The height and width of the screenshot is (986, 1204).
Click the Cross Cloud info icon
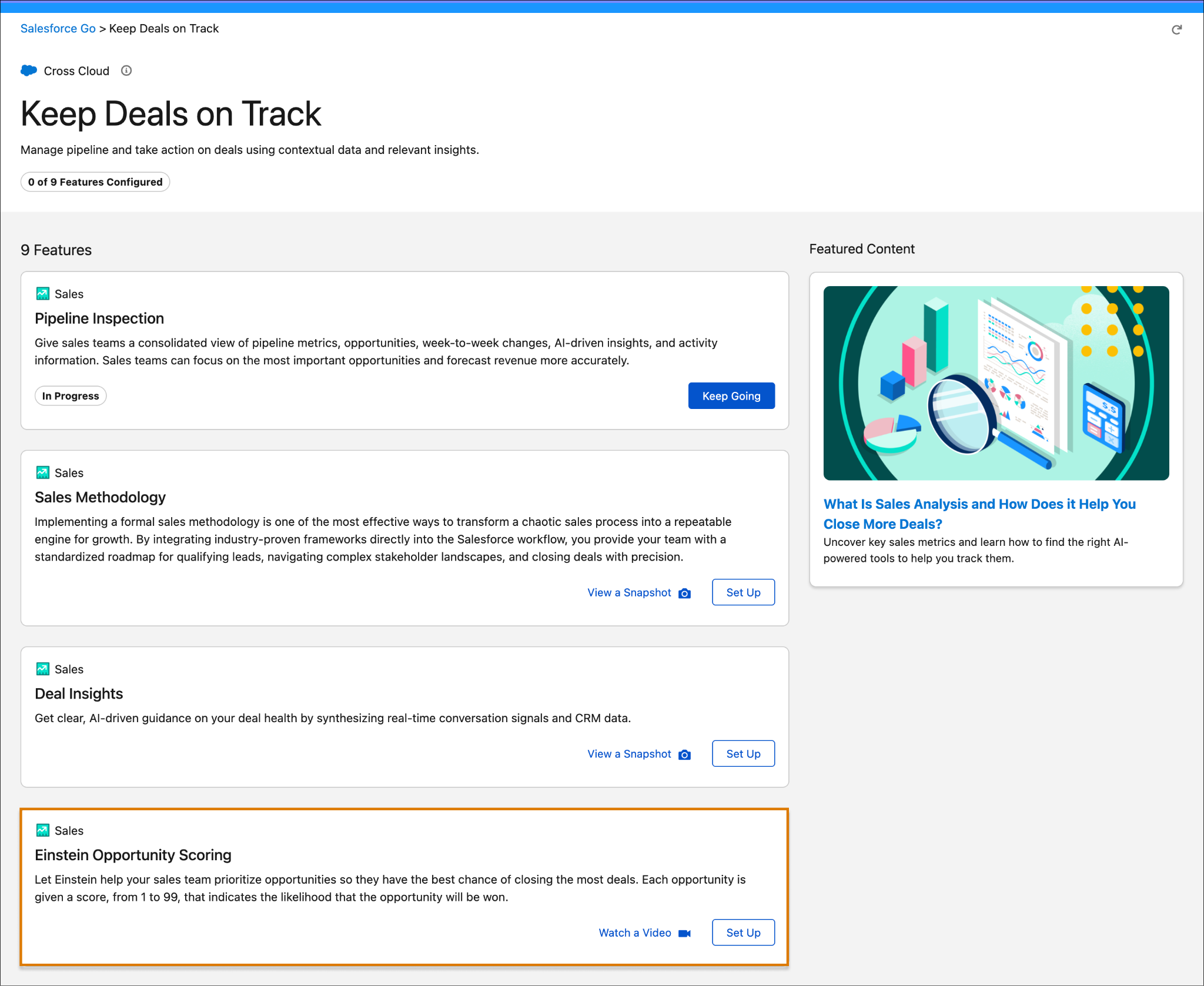[126, 71]
